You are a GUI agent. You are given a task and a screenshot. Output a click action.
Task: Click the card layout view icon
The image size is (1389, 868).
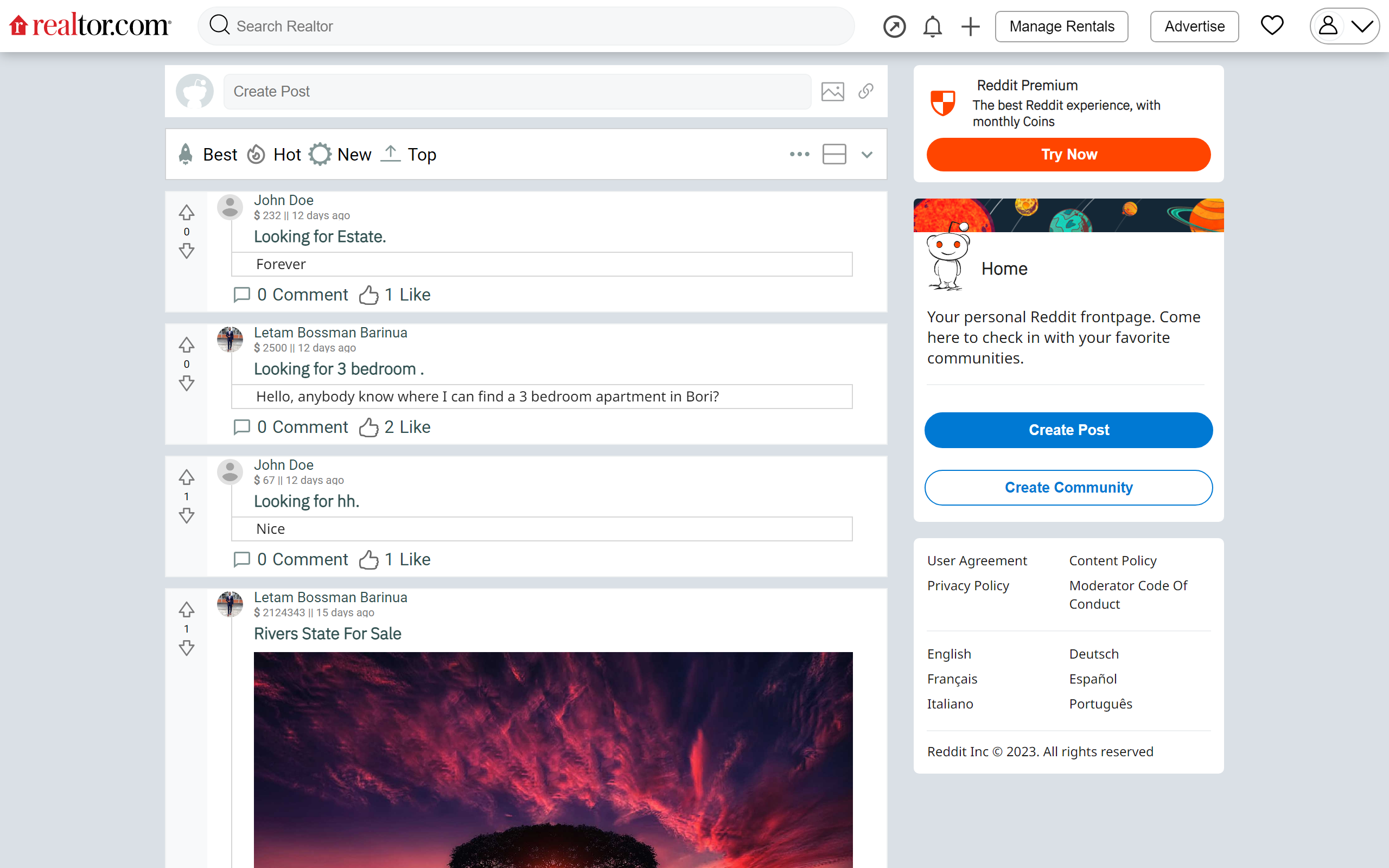click(x=834, y=154)
